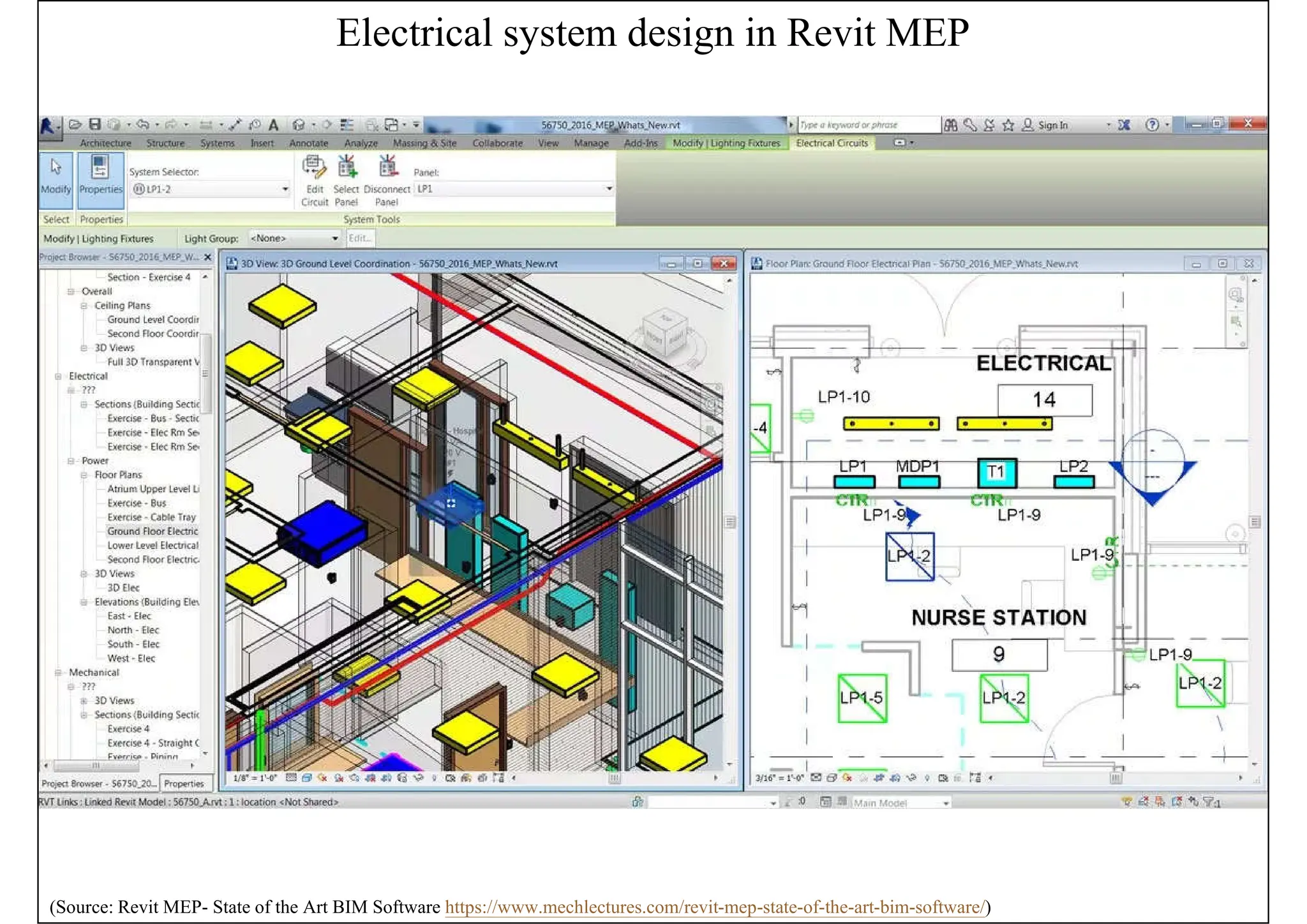Switch to the Systems ribbon tab
Viewport: 1307px width, 924px height.
[x=217, y=143]
